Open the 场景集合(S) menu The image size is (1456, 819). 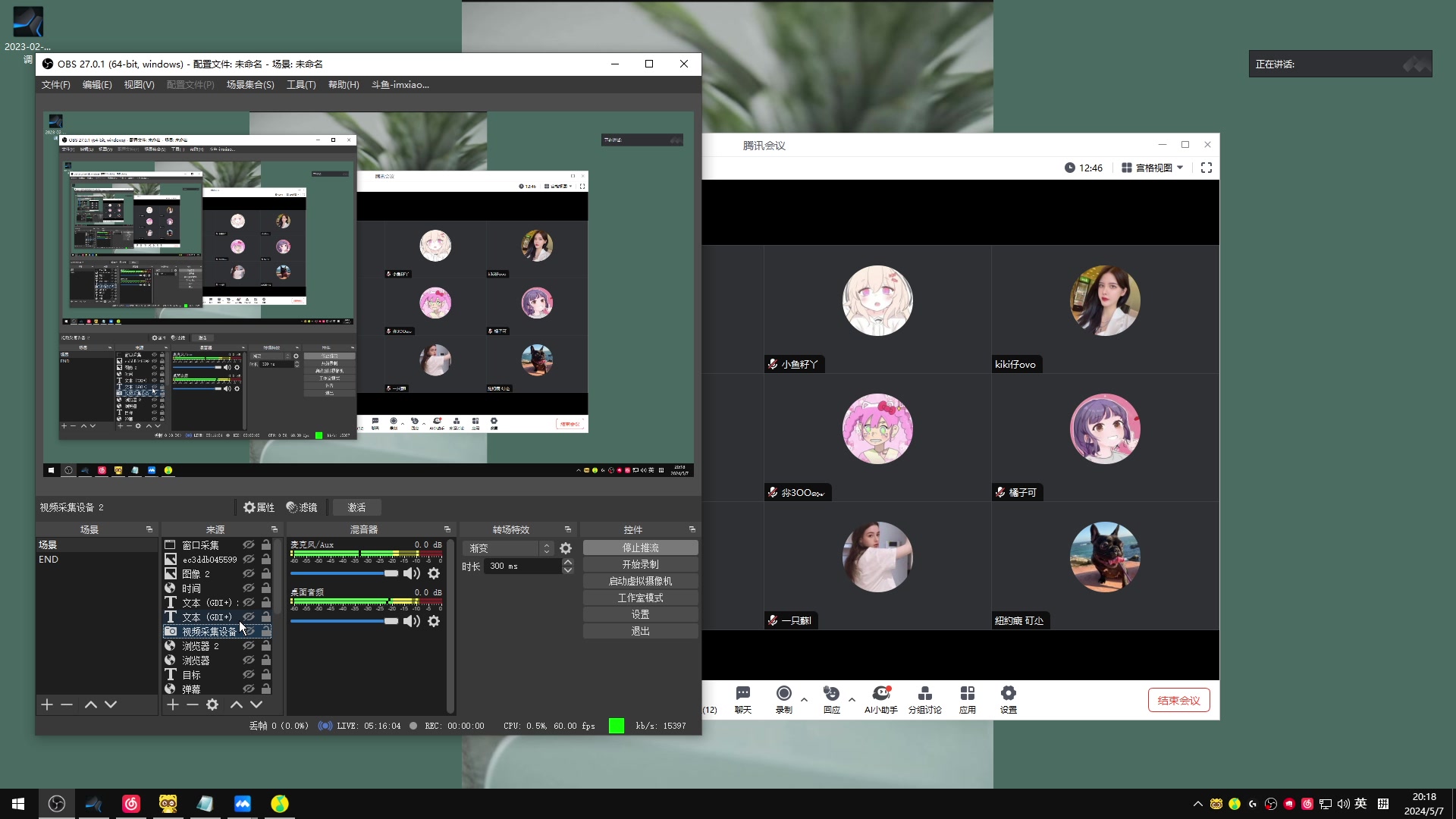point(250,85)
